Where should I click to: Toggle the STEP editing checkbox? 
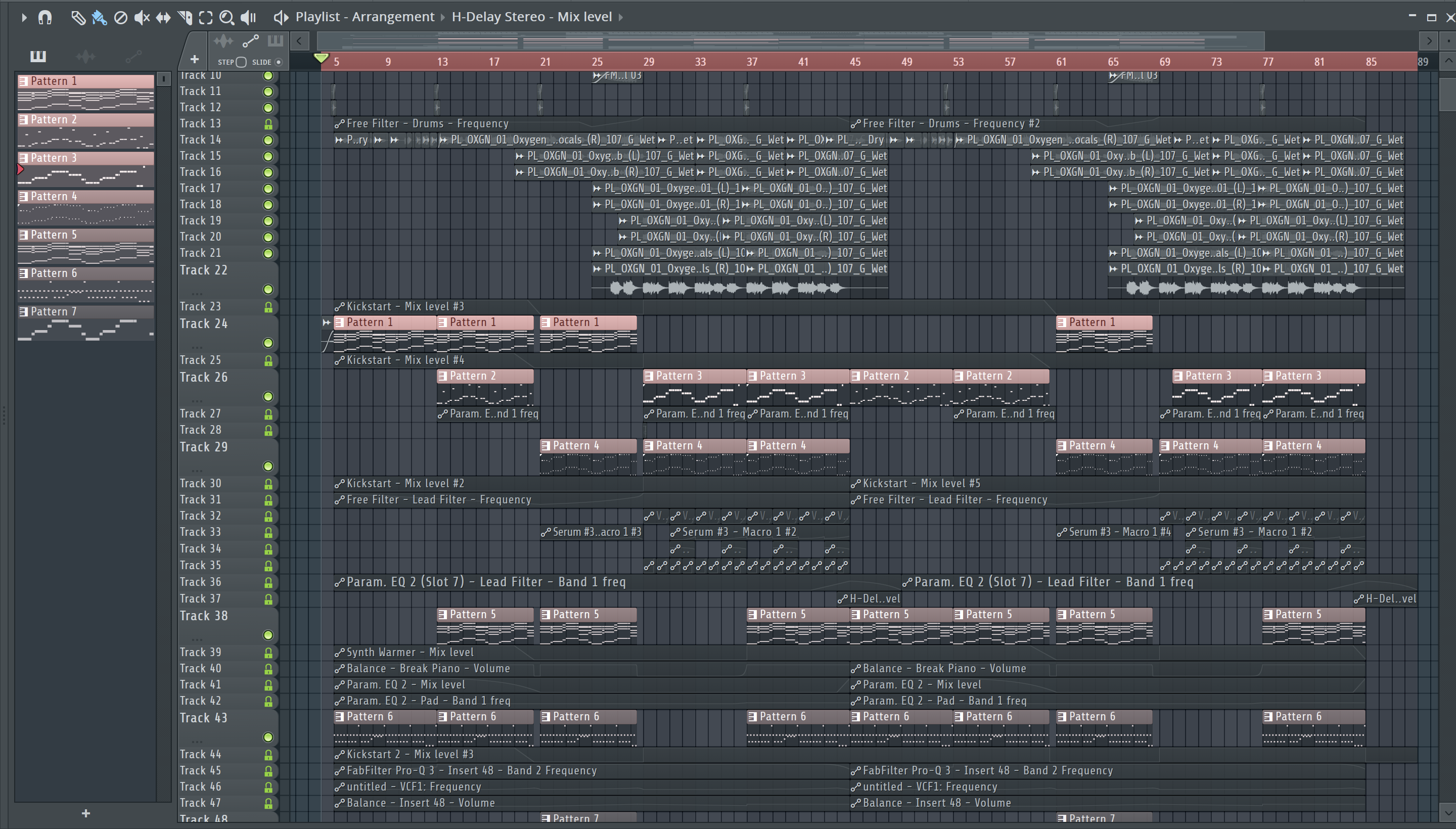[241, 62]
